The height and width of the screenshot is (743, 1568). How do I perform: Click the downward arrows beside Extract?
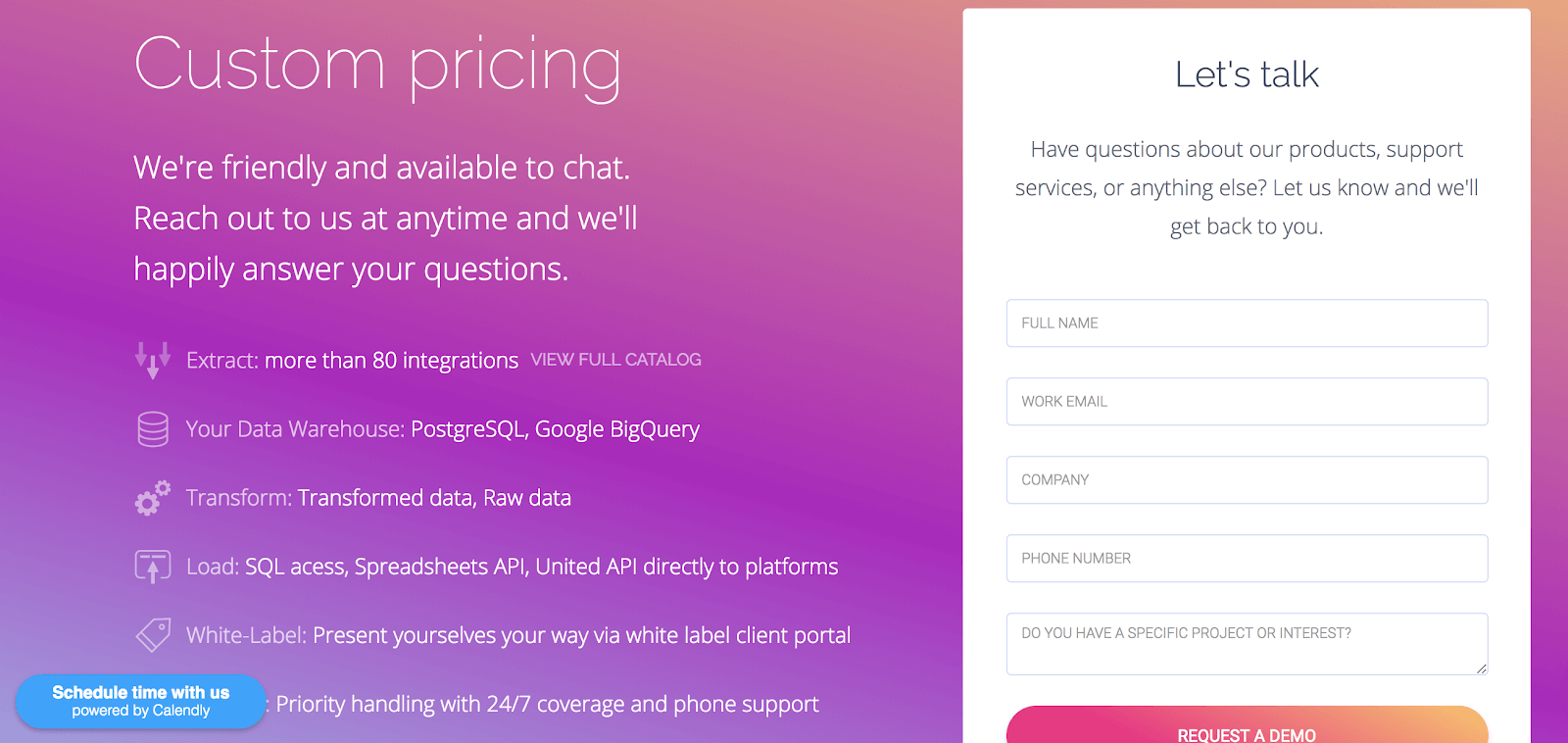(x=152, y=360)
